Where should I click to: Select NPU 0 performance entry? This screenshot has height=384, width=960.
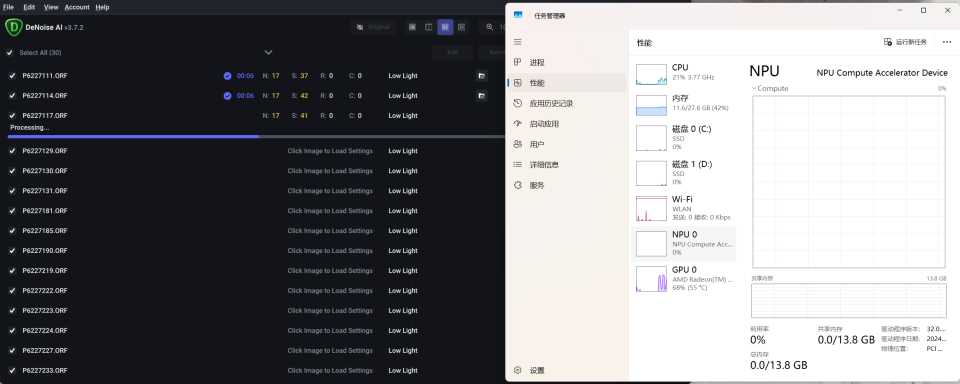[684, 243]
